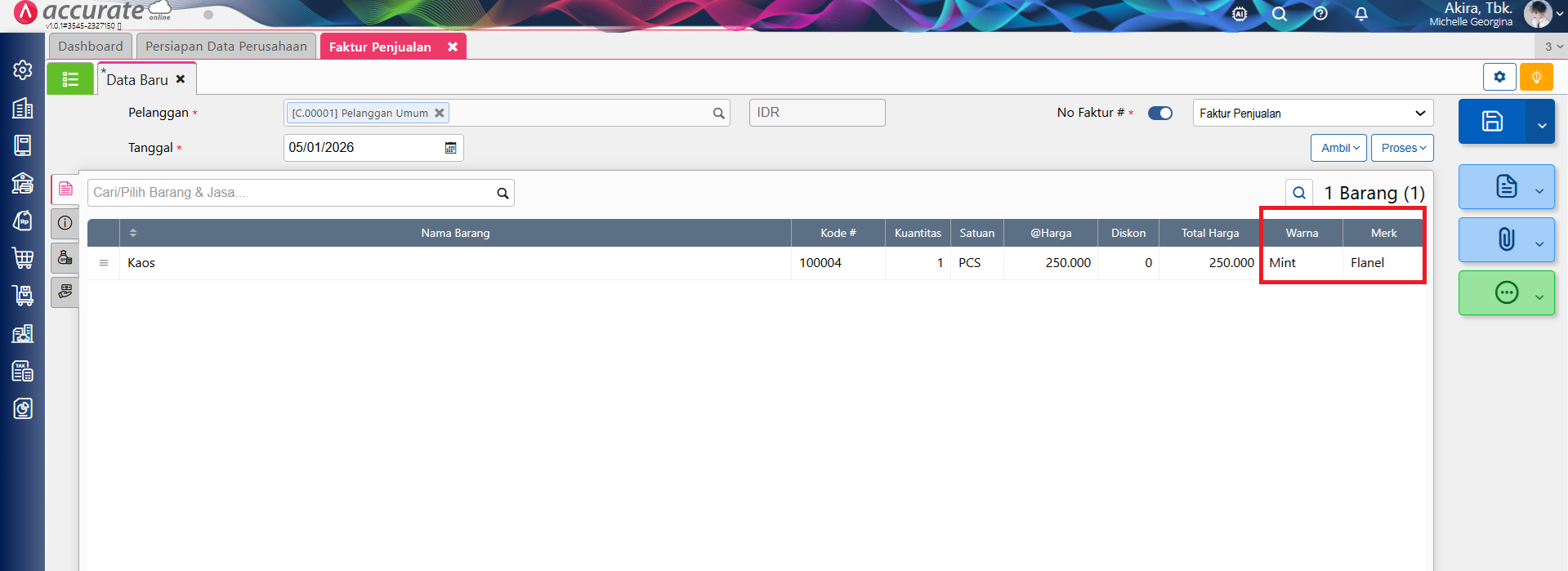Screen dimensions: 1568x571
Task: Switch to the Dashboard tab
Action: click(x=91, y=47)
